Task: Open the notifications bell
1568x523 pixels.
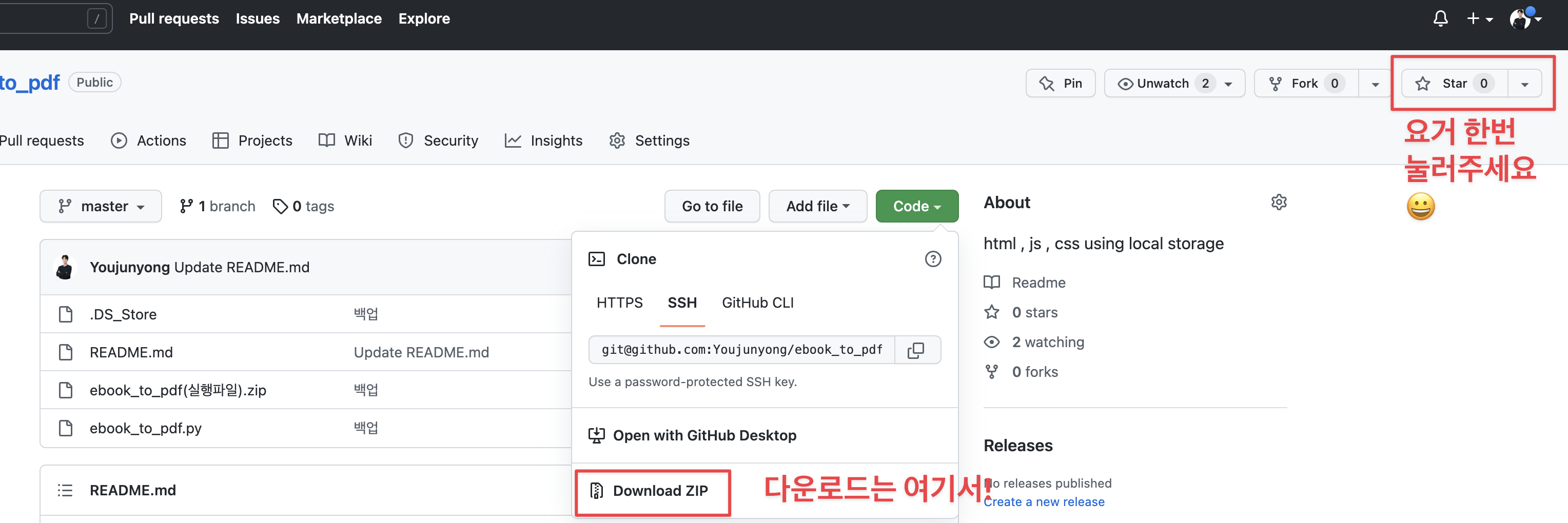Action: (1440, 19)
